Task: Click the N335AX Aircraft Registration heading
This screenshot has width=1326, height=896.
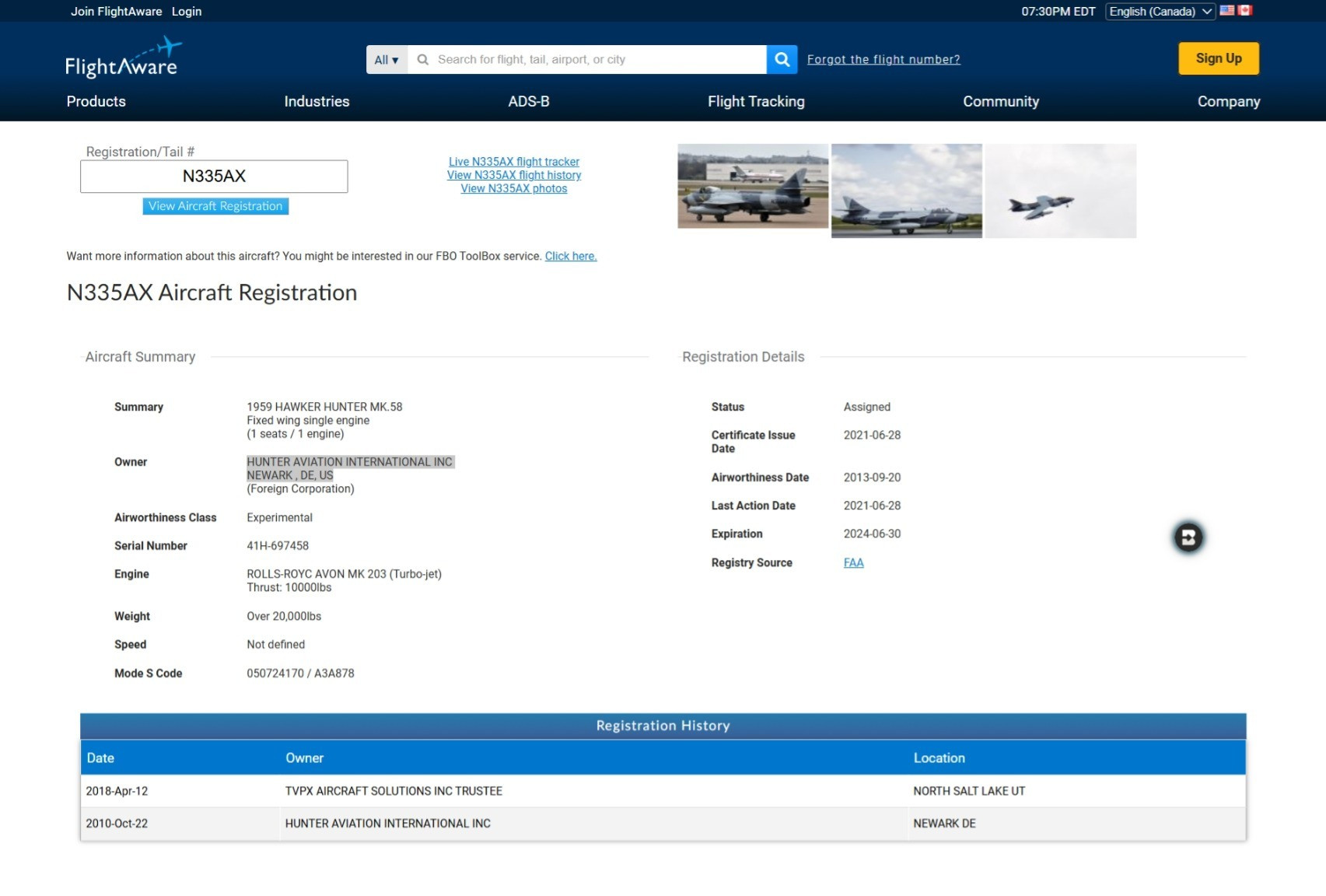Action: 212,292
